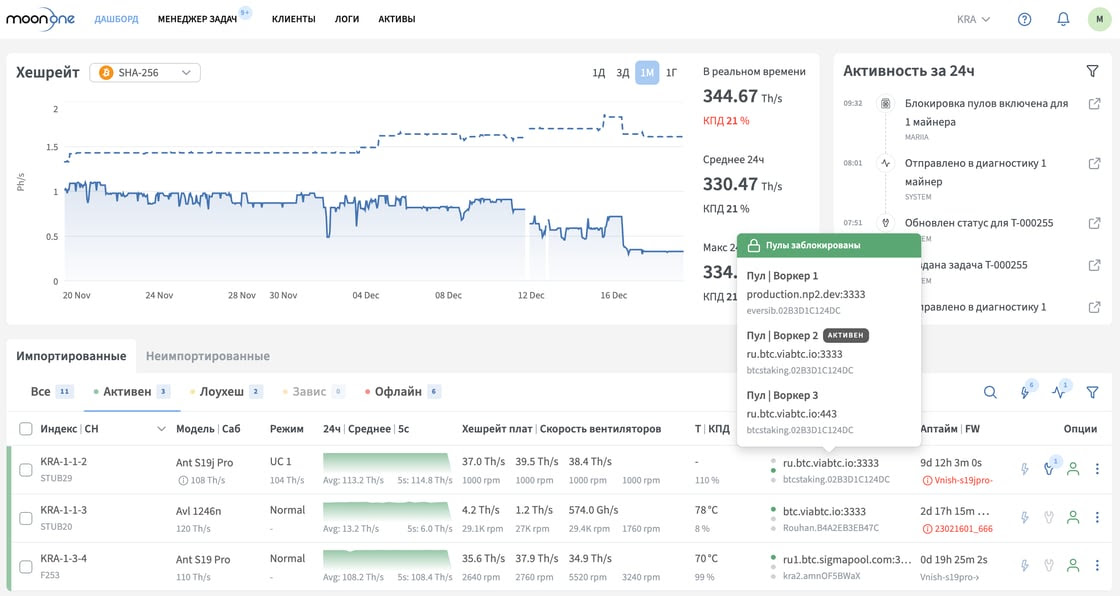Click table lightning icon with badge 6

tap(1026, 391)
